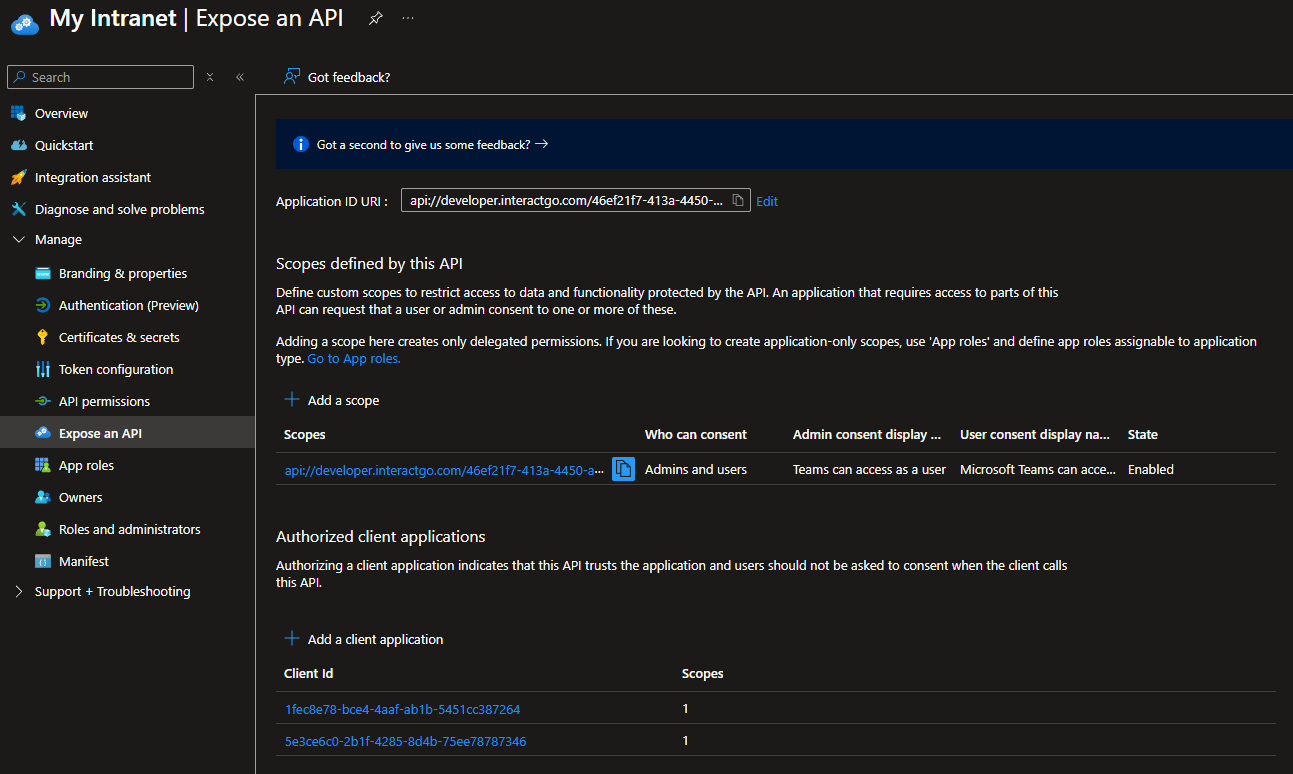
Task: Click Admin consent display column header
Action: 867,434
